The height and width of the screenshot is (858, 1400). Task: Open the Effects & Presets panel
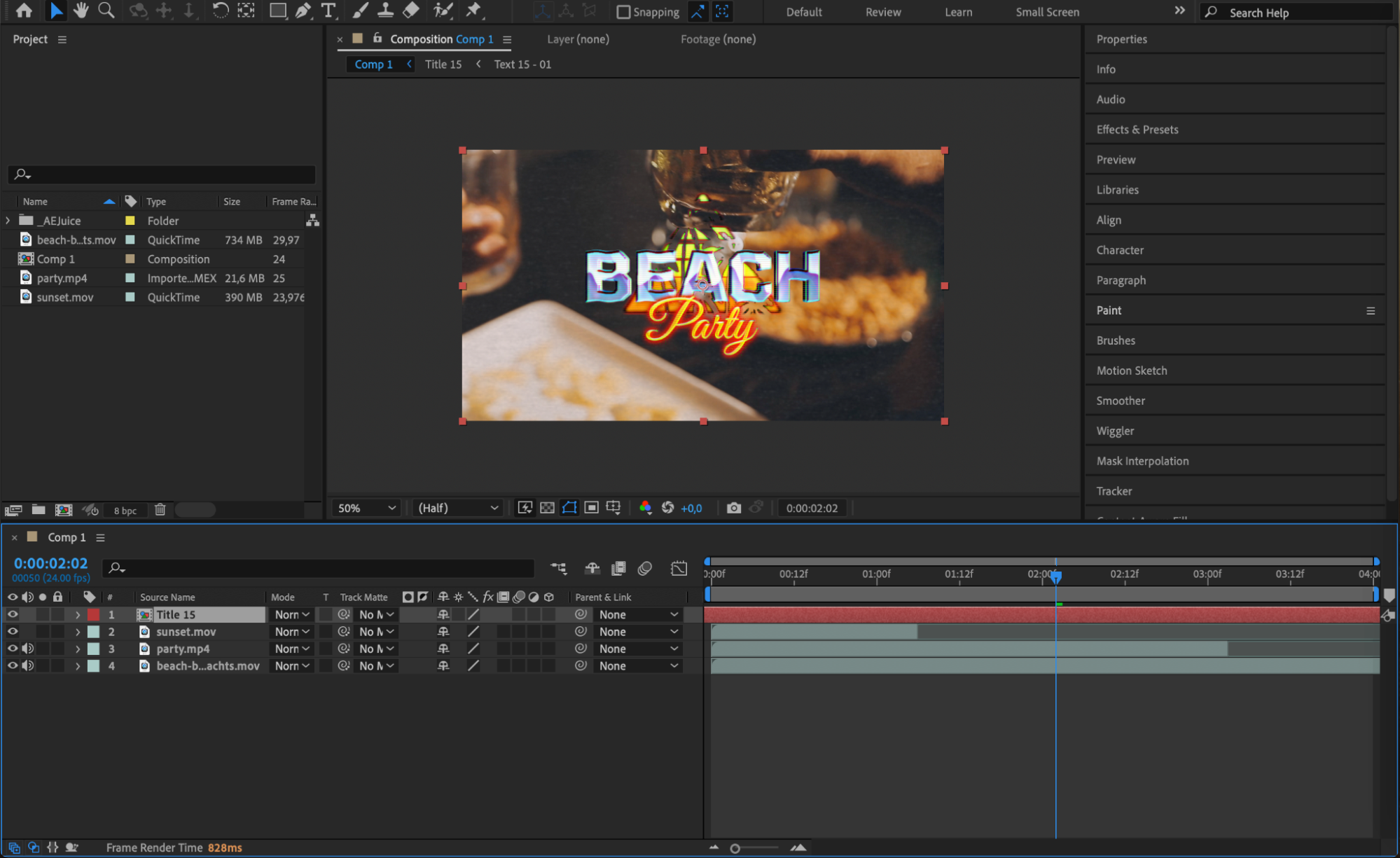(1137, 130)
